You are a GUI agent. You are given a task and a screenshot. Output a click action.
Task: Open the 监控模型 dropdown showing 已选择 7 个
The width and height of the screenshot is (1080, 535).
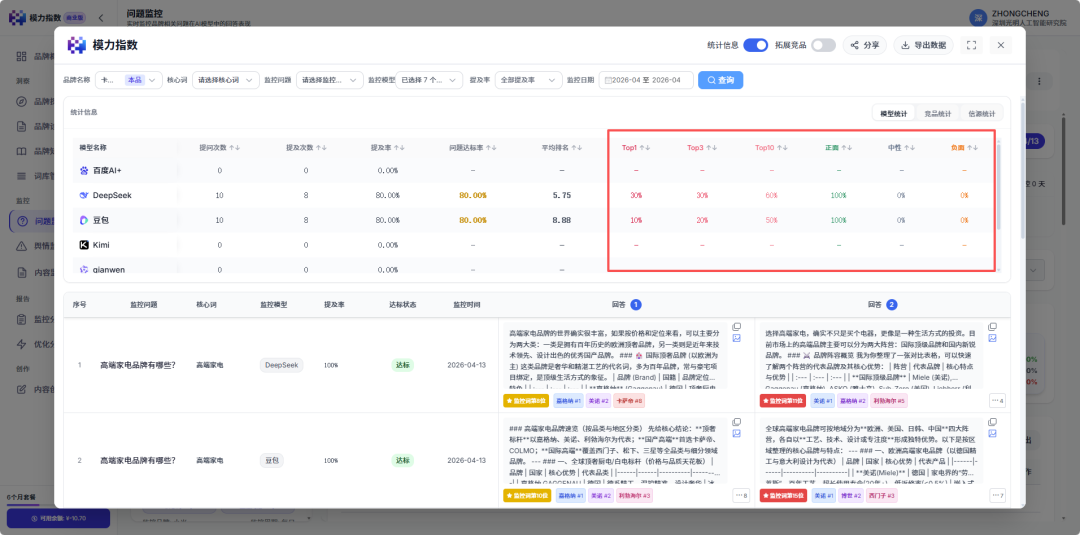tap(429, 81)
